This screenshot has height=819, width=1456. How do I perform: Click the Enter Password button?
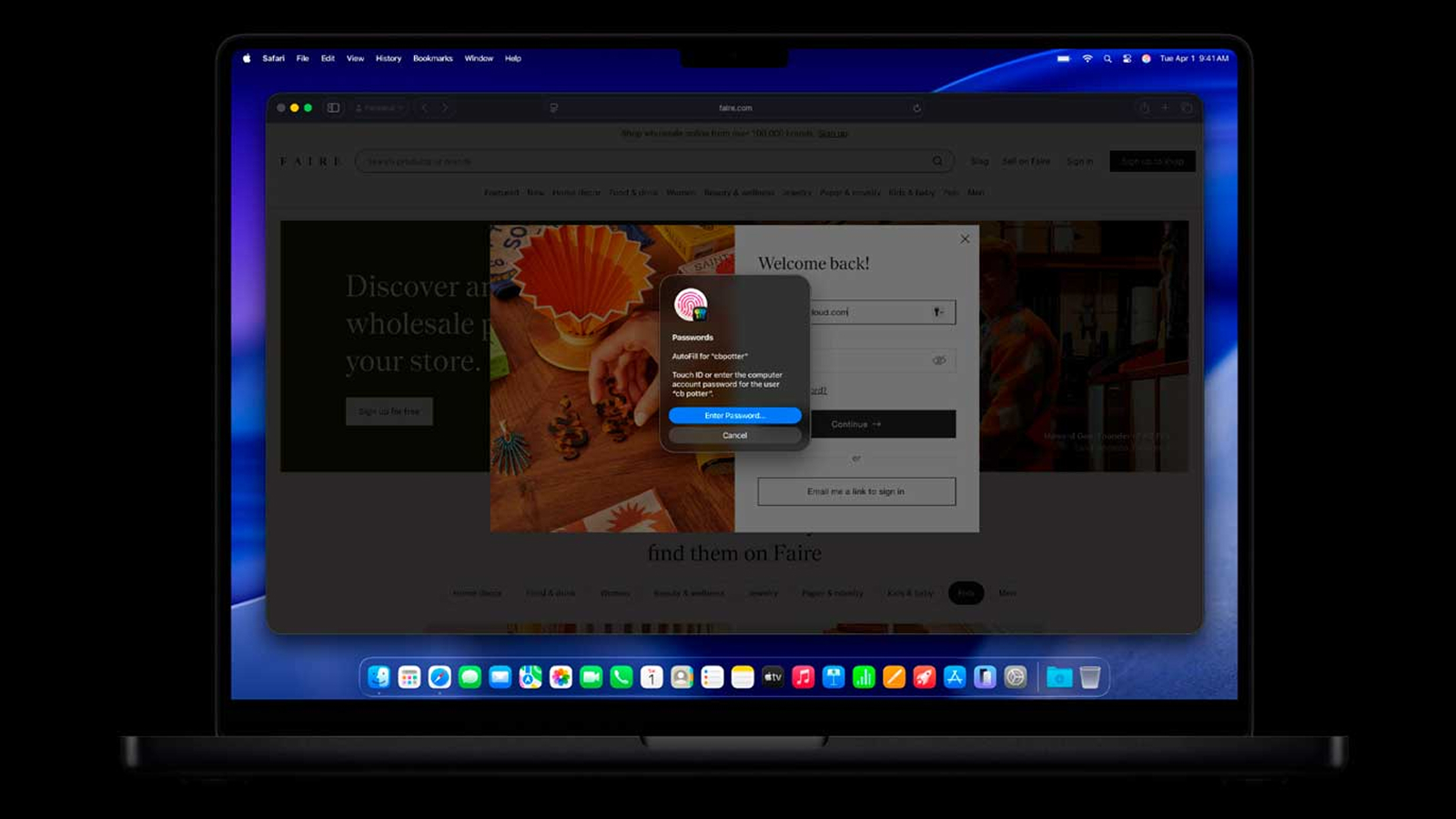[x=734, y=416]
